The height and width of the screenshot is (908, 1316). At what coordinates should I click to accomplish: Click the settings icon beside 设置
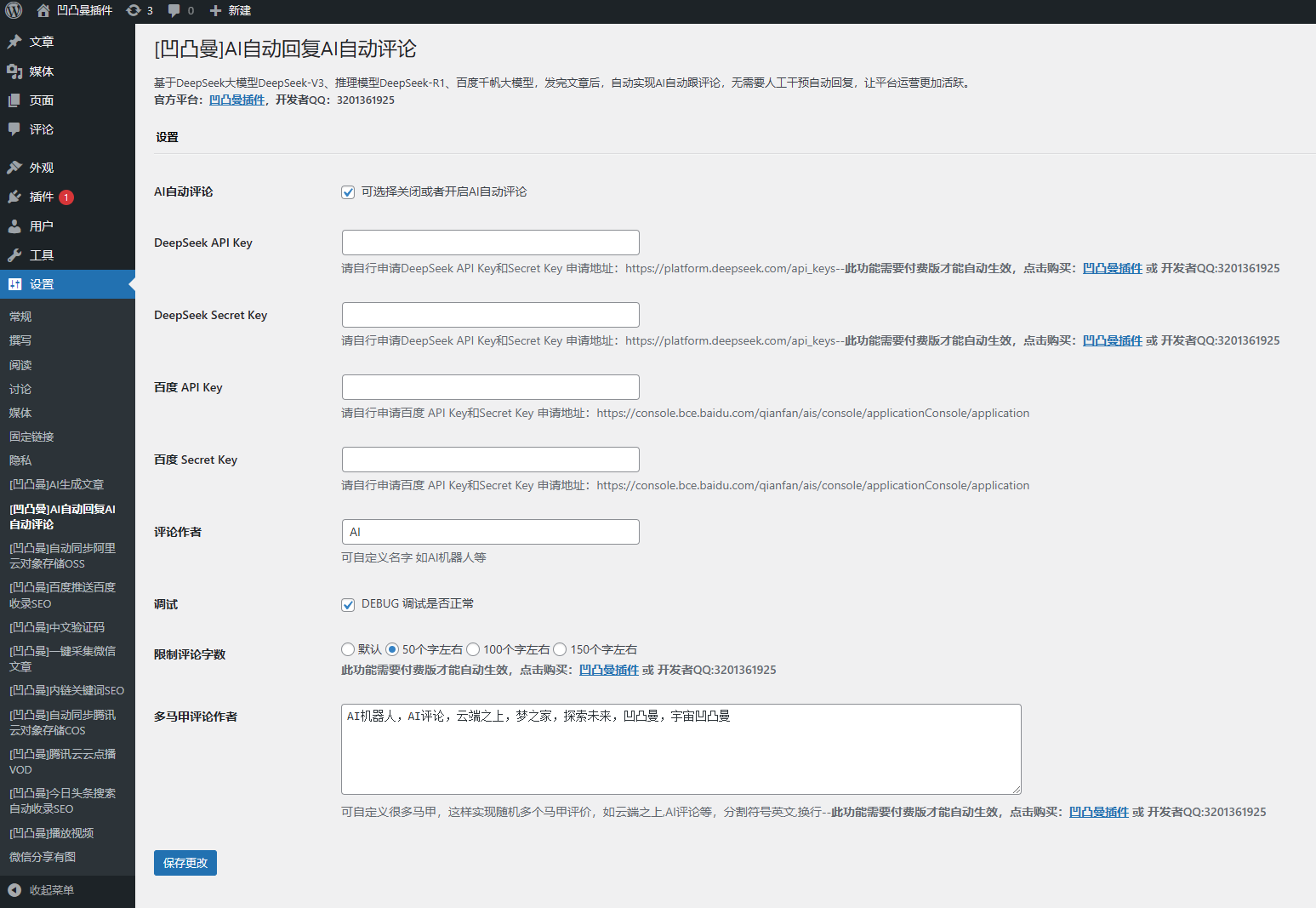[x=14, y=284]
